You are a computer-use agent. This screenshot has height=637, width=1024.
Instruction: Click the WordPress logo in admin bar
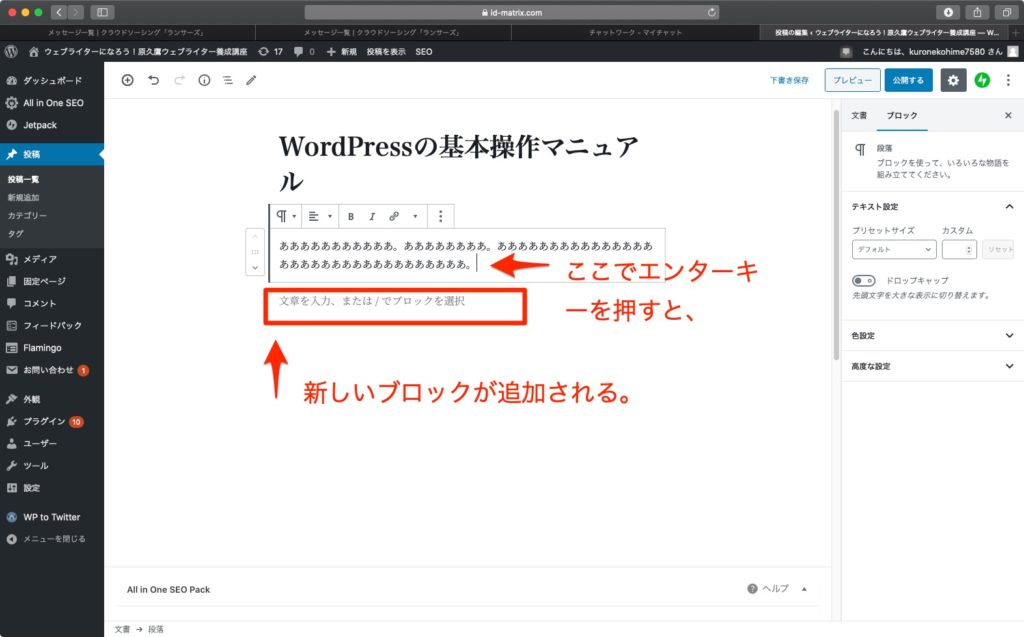click(x=11, y=52)
